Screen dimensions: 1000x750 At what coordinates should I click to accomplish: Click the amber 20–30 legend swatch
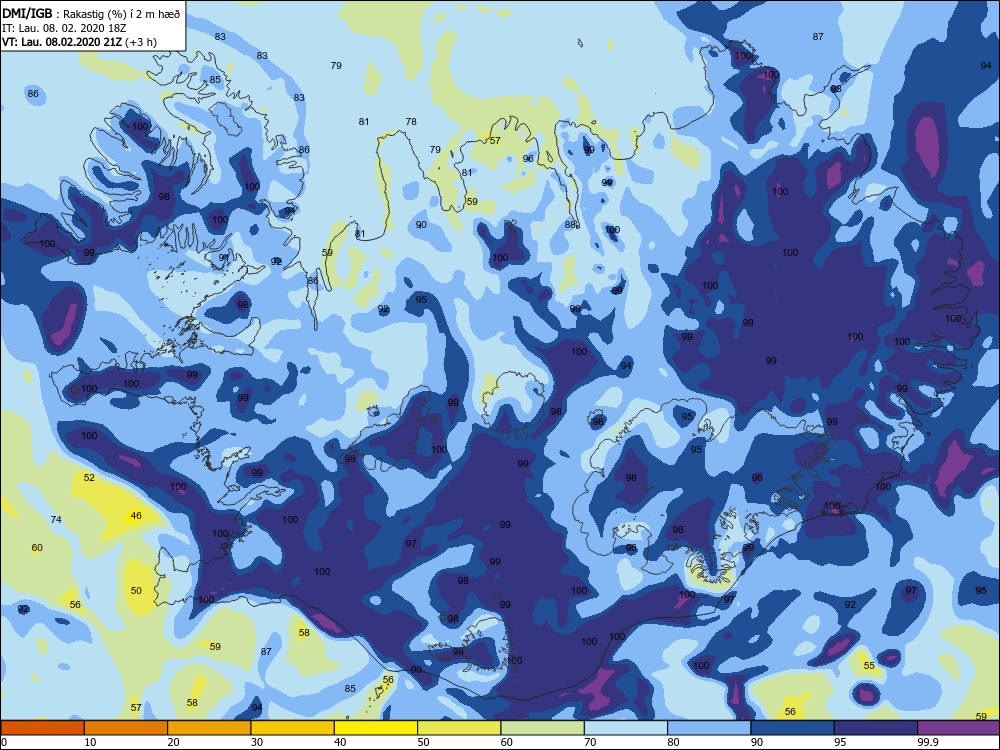click(209, 728)
